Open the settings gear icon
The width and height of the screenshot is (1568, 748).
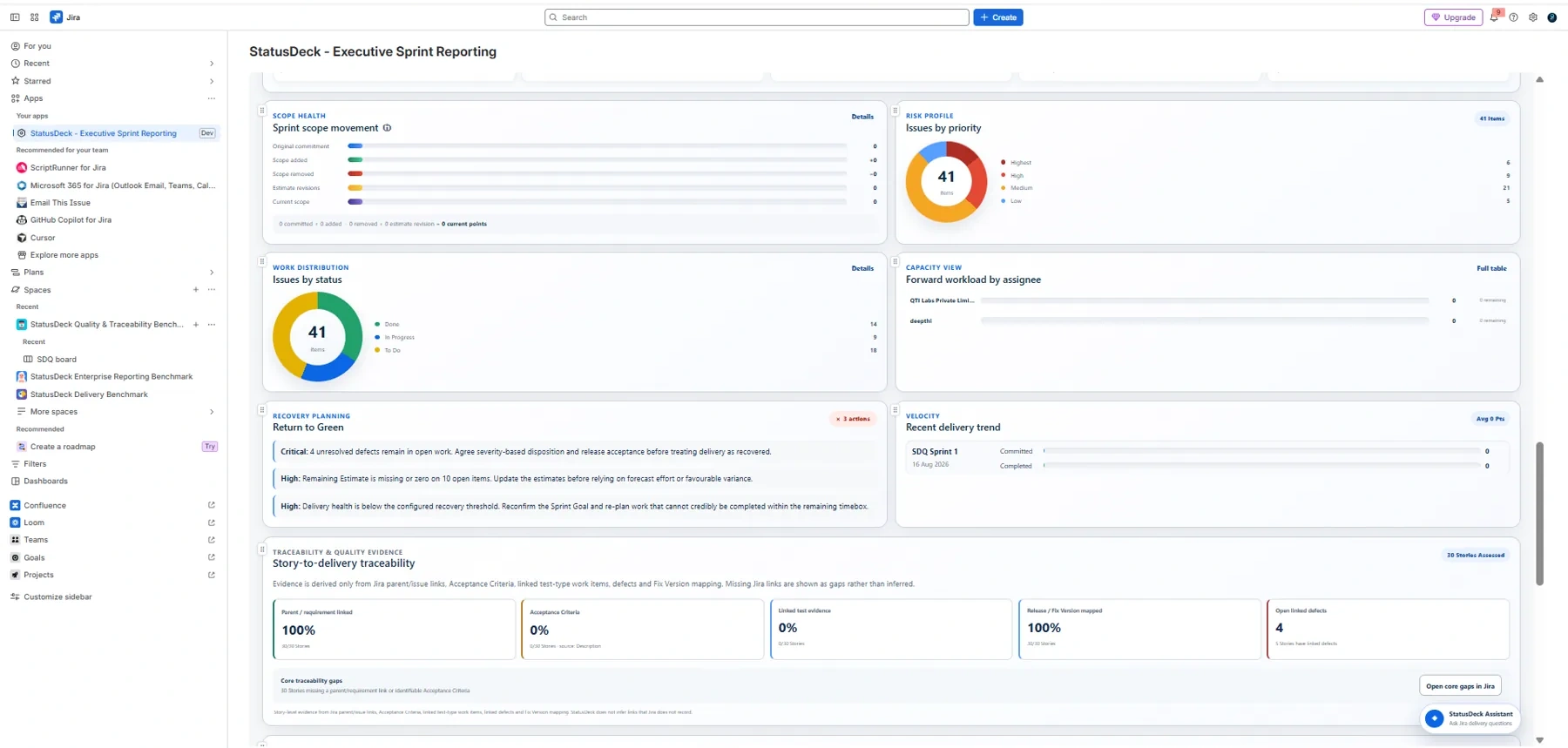tap(1533, 17)
